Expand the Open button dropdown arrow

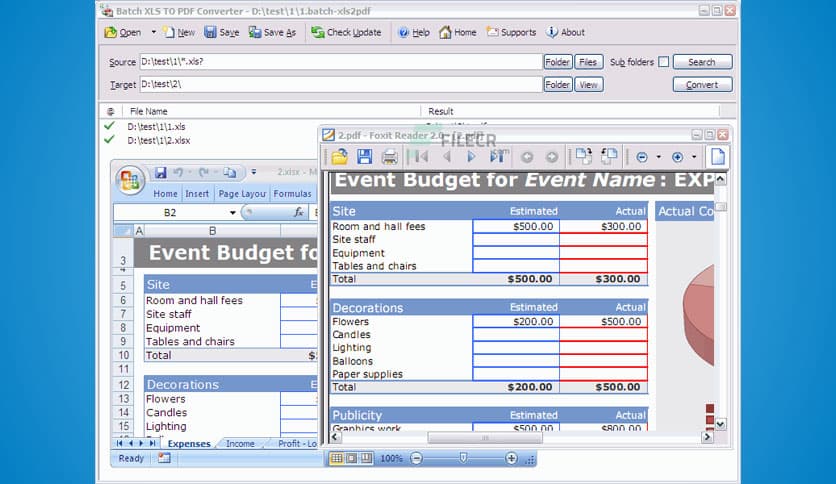[x=154, y=32]
